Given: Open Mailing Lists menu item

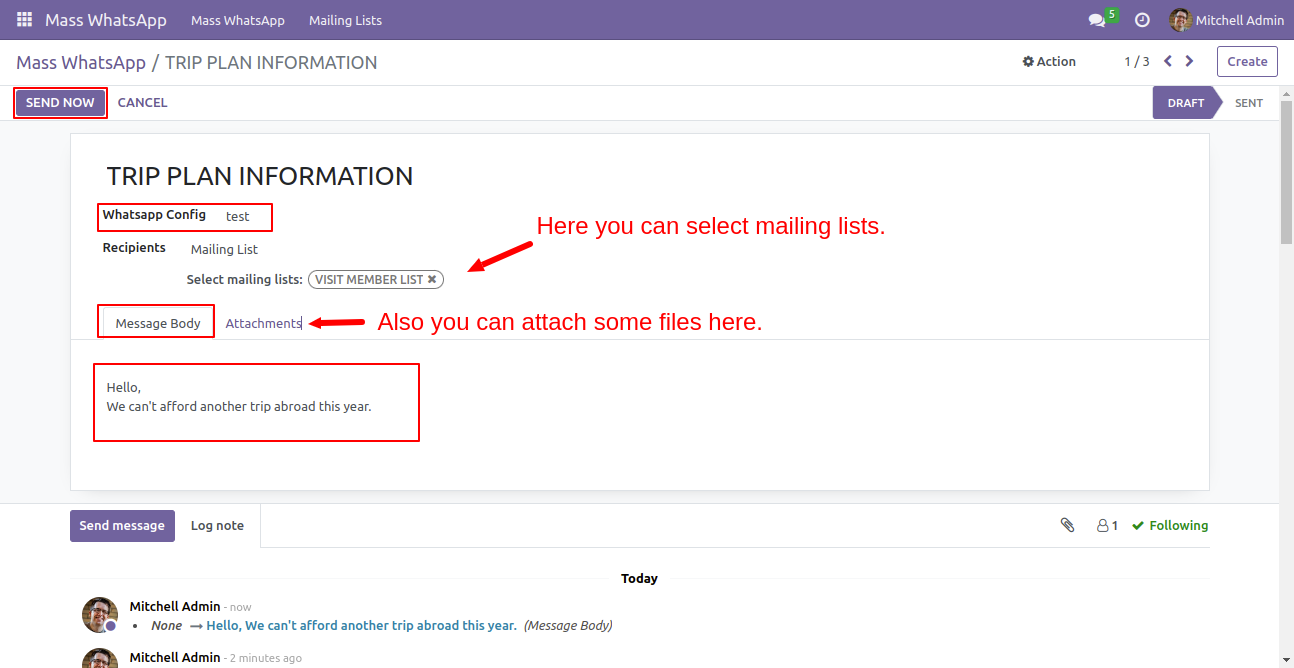Looking at the screenshot, I should coord(345,20).
